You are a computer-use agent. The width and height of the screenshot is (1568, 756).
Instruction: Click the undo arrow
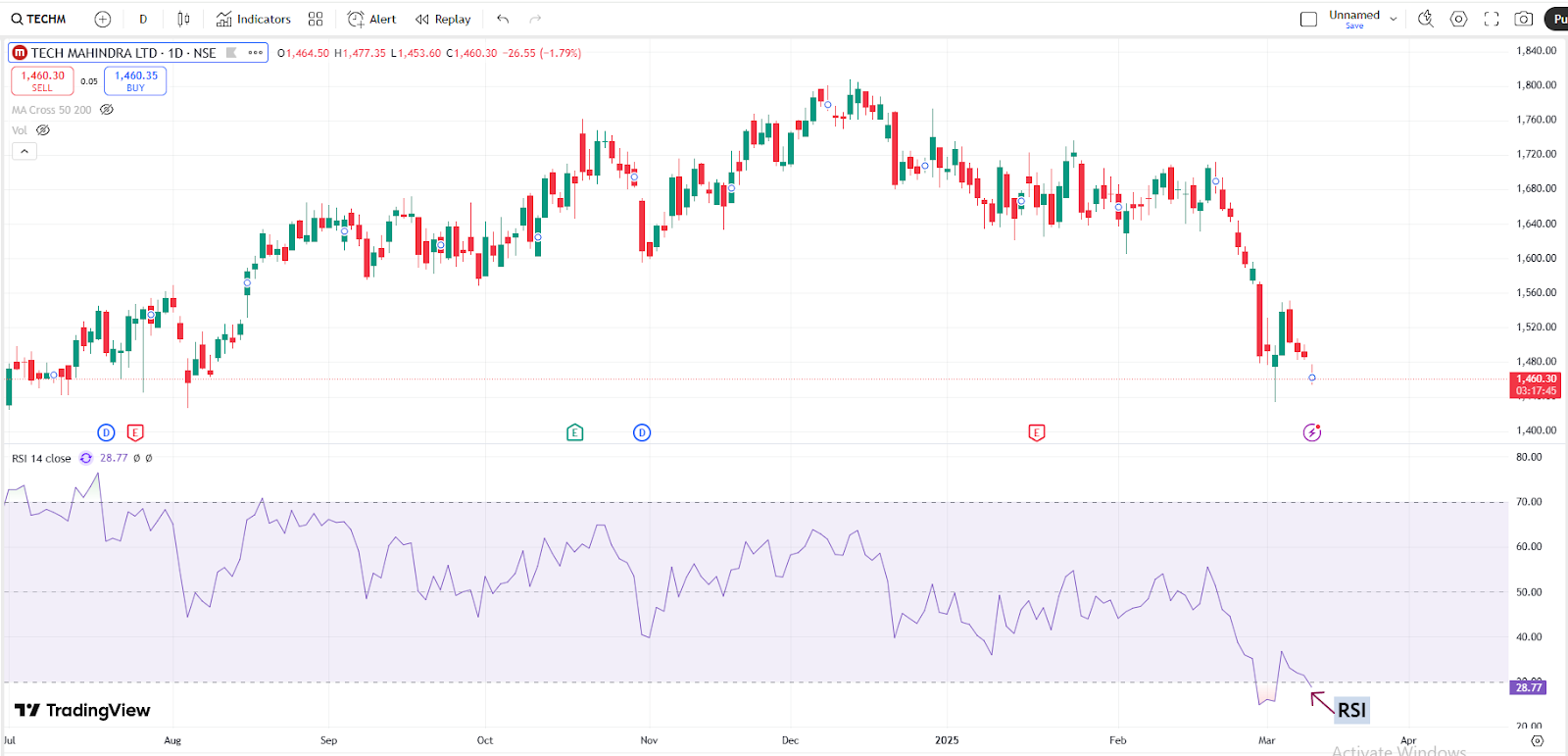pyautogui.click(x=503, y=19)
